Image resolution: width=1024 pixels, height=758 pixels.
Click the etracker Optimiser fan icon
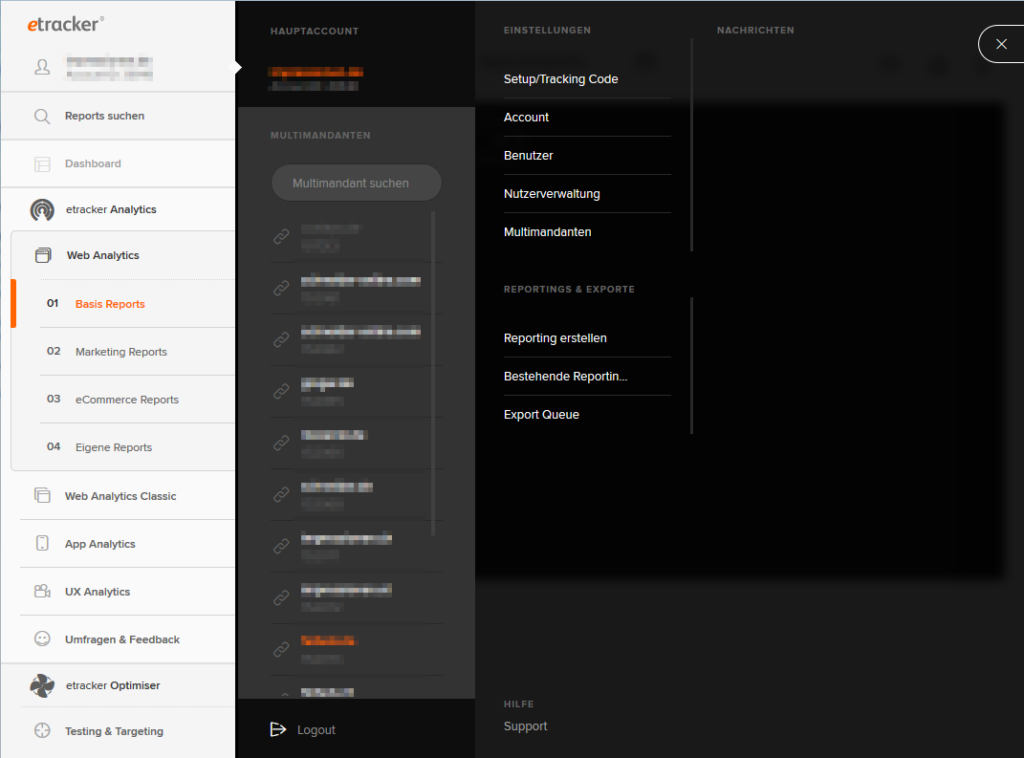(x=42, y=686)
